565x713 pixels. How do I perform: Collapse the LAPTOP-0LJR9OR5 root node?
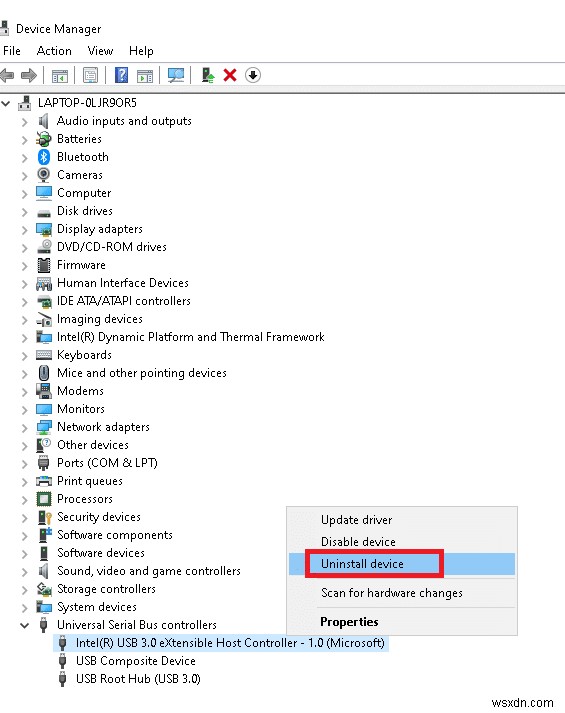point(6,103)
